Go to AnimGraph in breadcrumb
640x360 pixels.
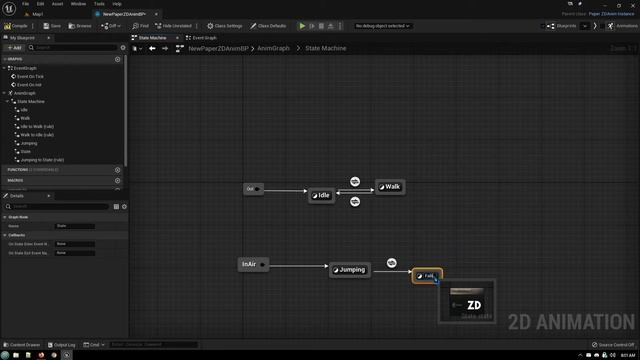[273, 48]
